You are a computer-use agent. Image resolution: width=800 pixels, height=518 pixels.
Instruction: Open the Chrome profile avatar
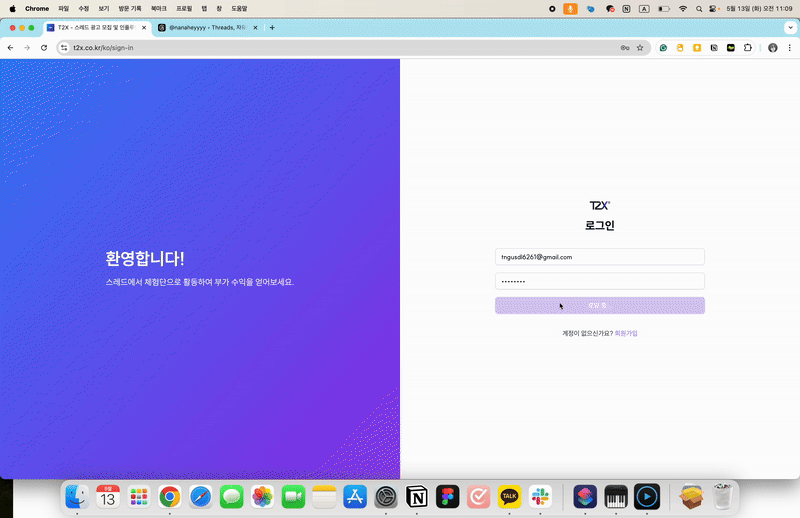(773, 47)
